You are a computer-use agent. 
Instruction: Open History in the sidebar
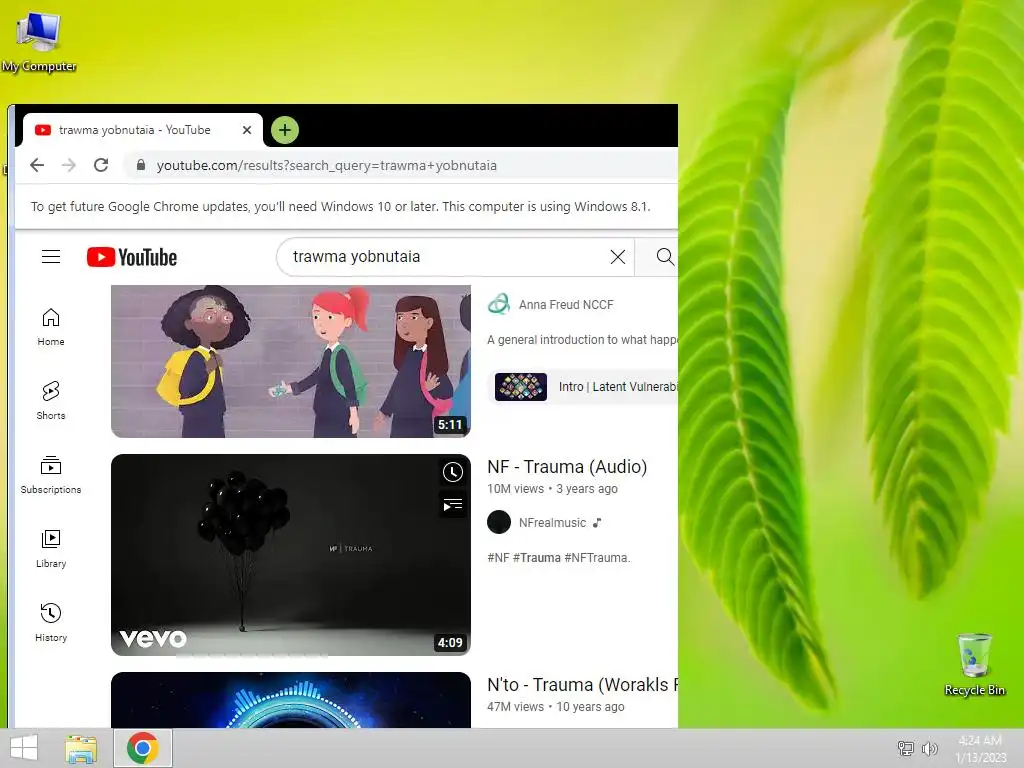click(x=51, y=622)
